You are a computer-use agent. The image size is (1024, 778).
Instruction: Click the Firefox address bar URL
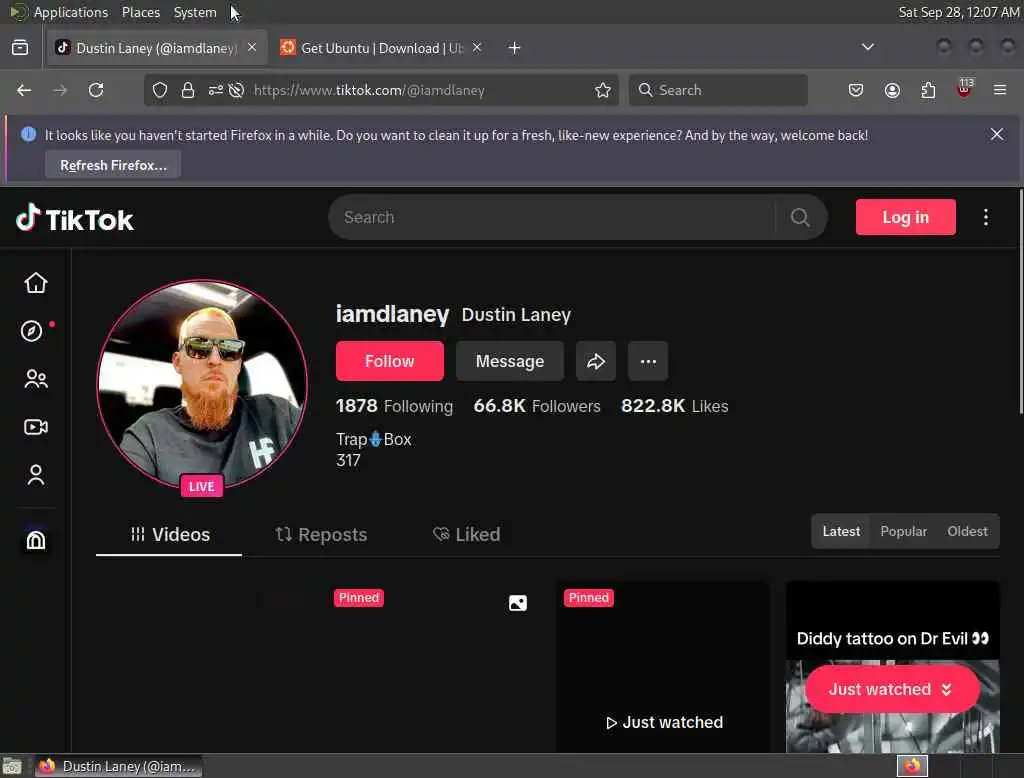tap(369, 90)
